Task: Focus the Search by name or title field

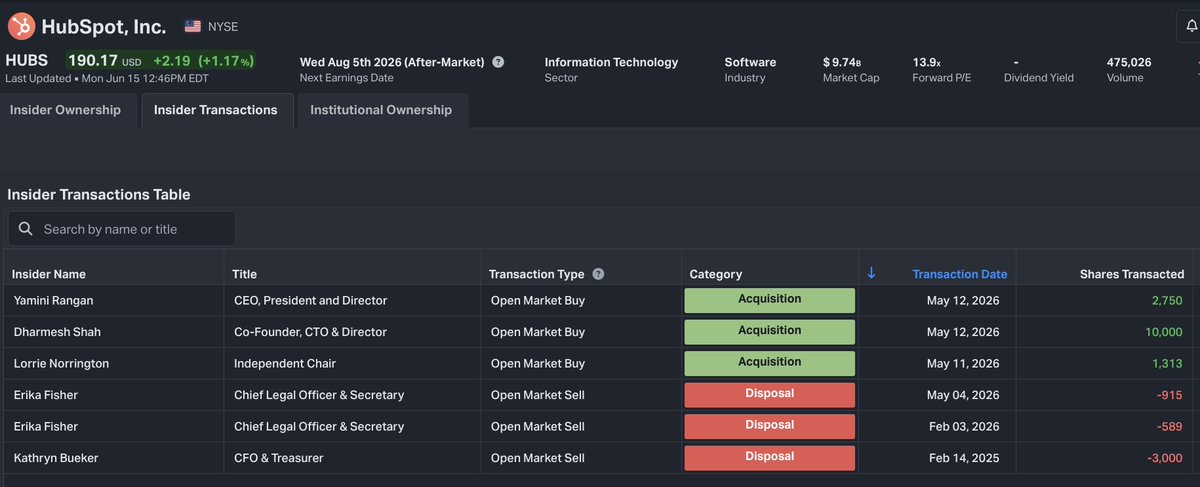Action: (x=122, y=229)
